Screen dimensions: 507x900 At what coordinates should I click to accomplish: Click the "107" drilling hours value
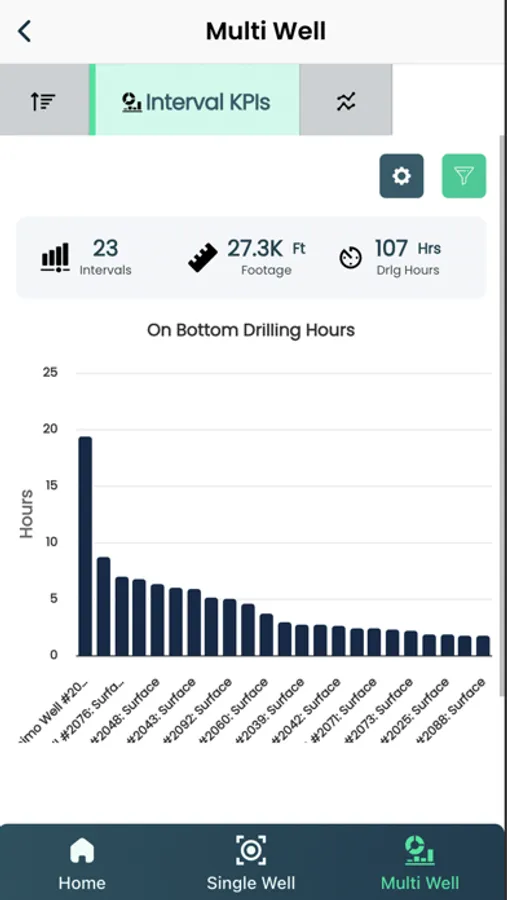point(392,249)
